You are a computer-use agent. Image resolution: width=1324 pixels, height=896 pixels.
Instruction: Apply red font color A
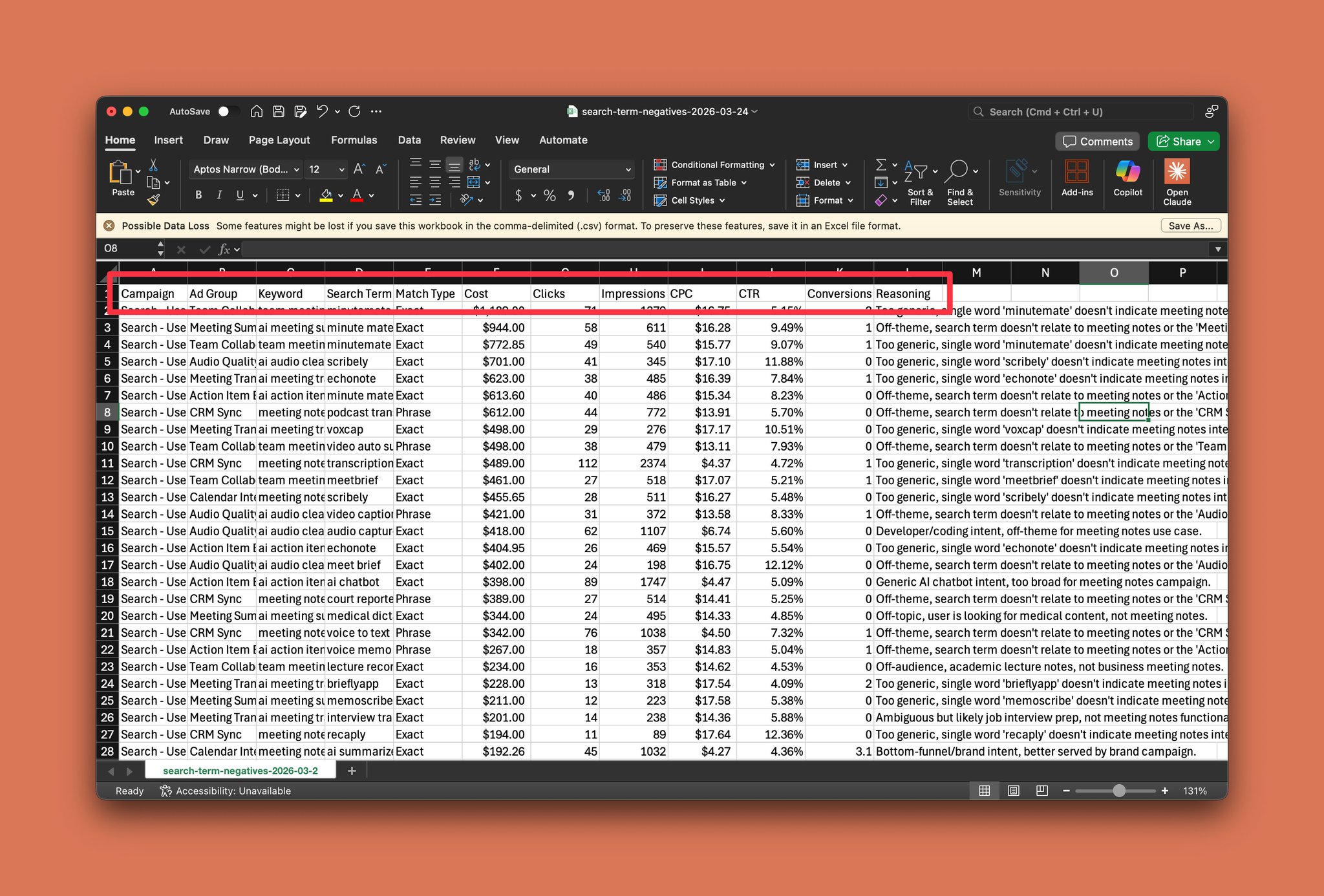(357, 195)
